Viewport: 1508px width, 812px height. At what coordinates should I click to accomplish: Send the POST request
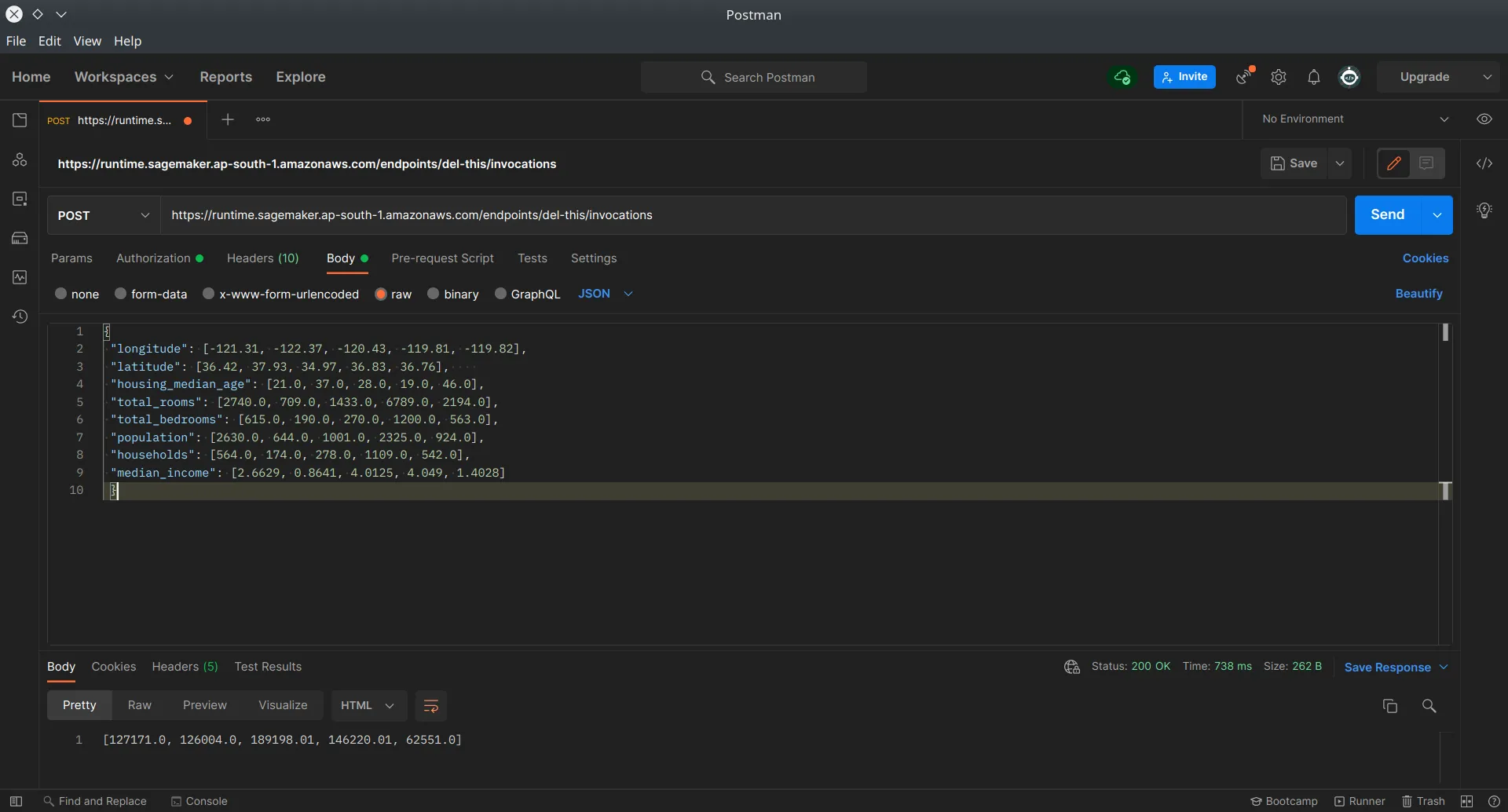1388,215
